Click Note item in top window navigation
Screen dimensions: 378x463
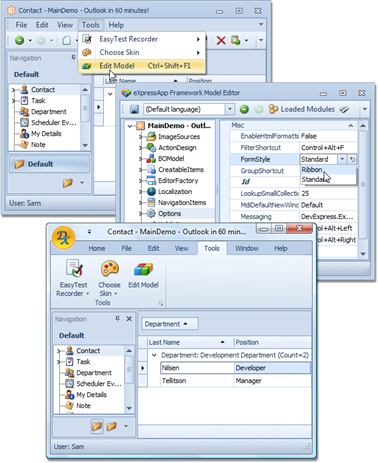pyautogui.click(x=38, y=145)
